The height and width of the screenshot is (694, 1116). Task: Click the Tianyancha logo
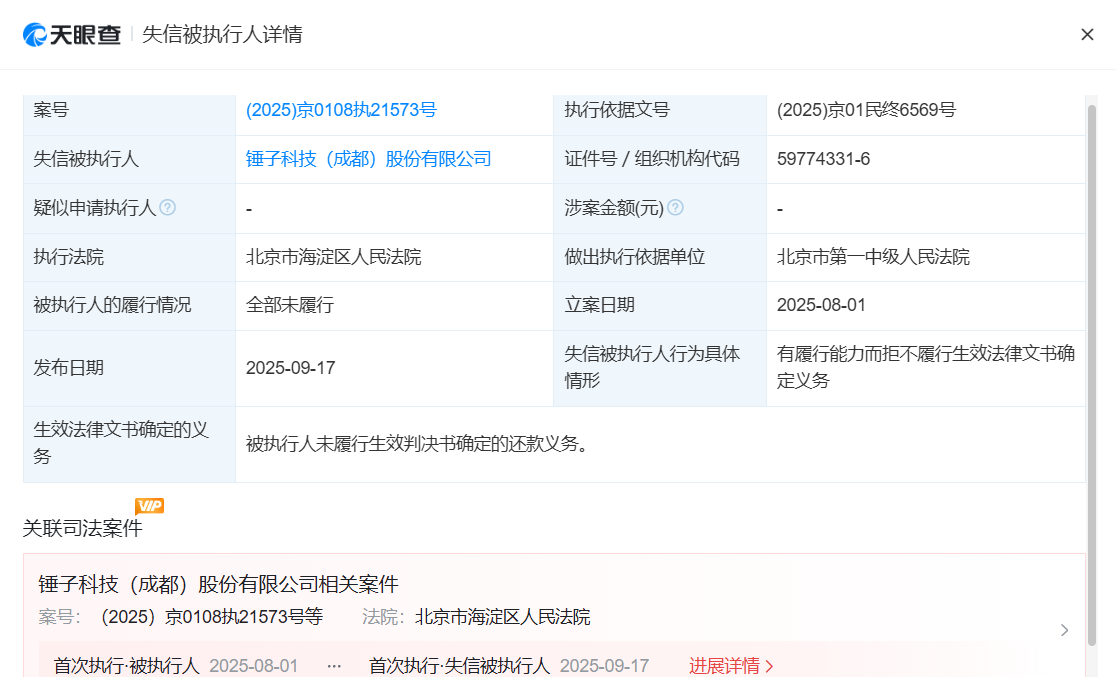click(72, 34)
